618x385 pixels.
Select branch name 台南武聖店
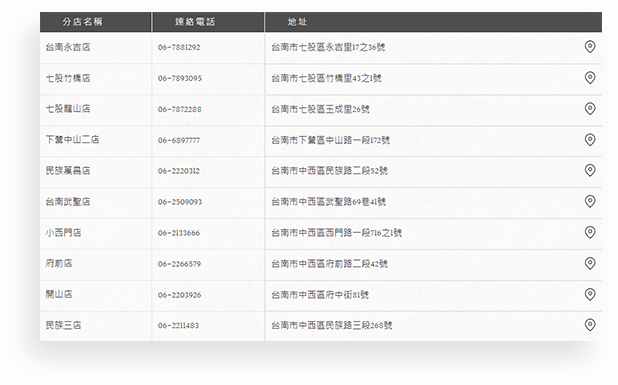click(x=68, y=202)
